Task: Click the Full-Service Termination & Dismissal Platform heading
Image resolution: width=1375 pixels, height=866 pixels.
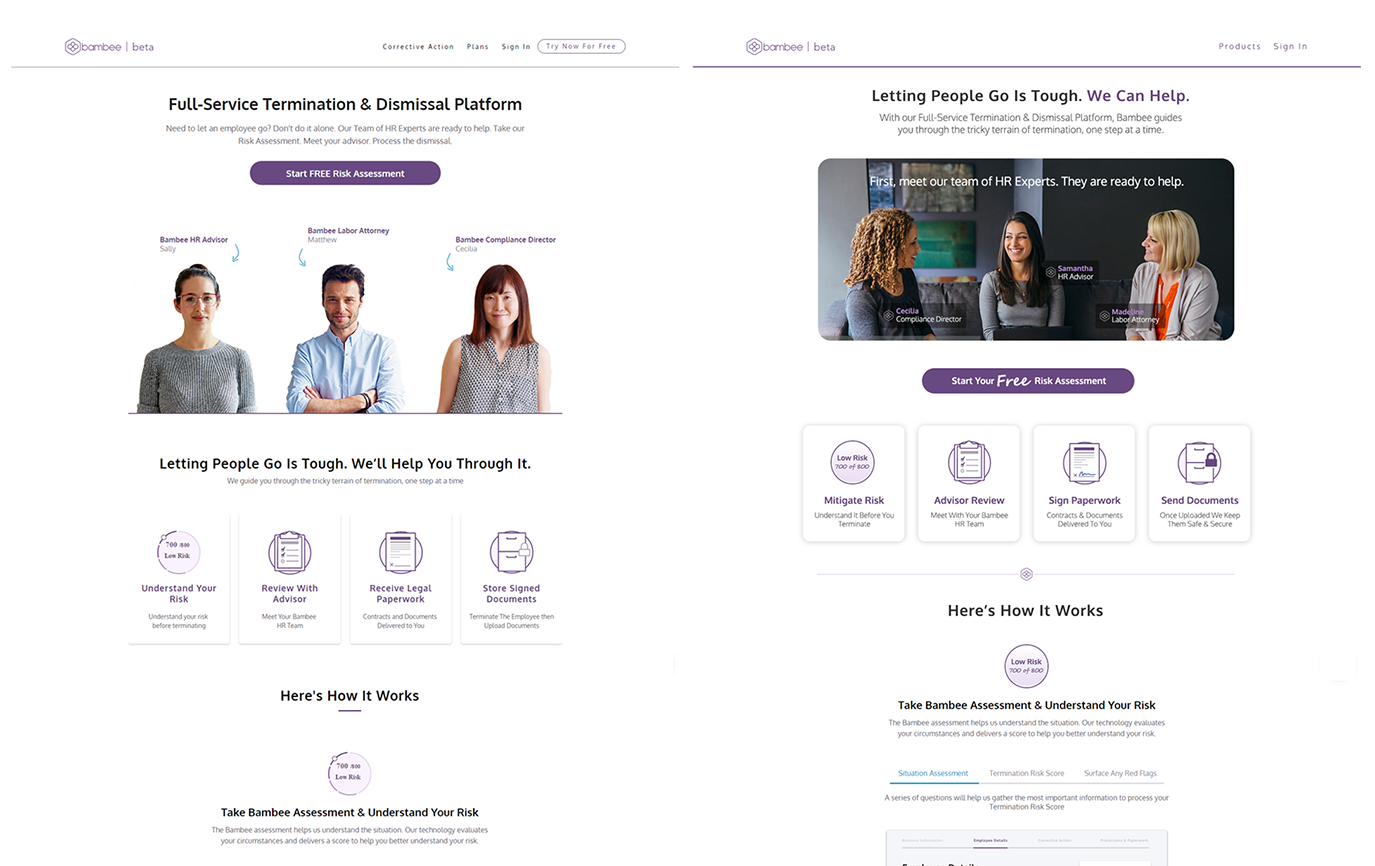Action: (x=345, y=104)
